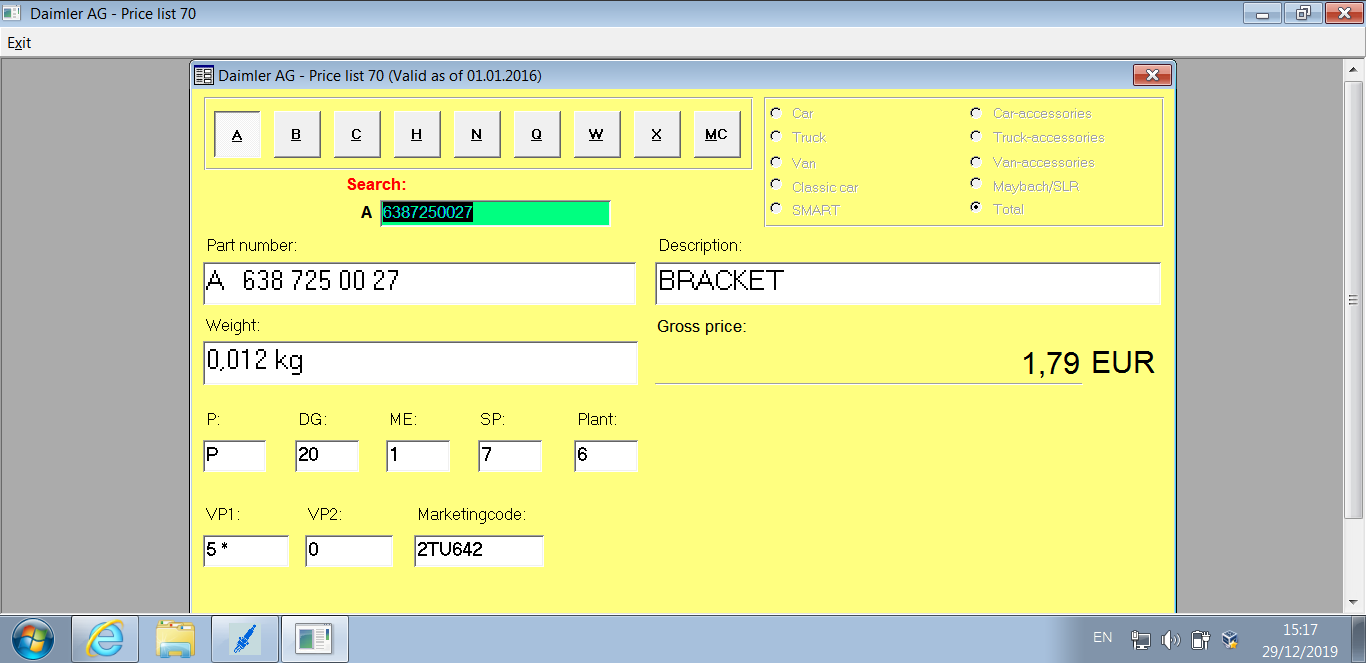Click the ME field containing 1
This screenshot has height=663, width=1366.
pos(418,456)
